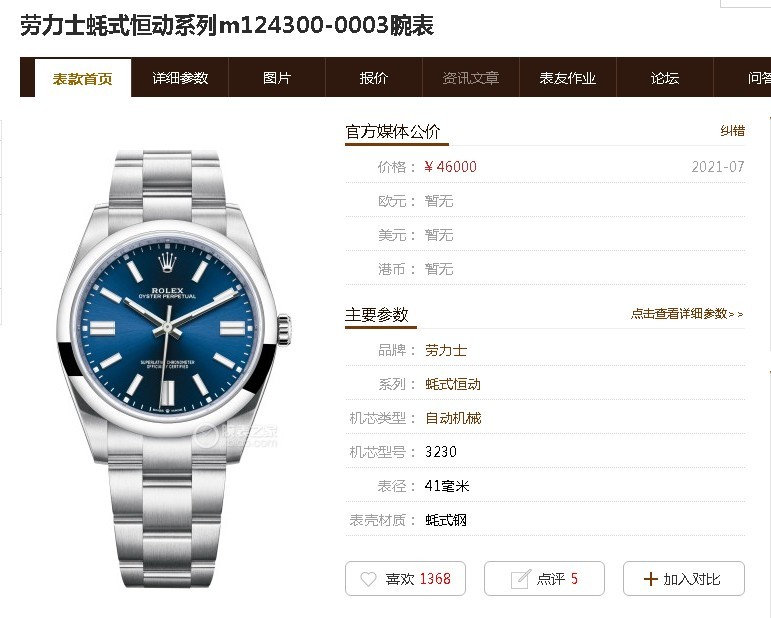Click the 喜欢 1368 button

coord(405,579)
